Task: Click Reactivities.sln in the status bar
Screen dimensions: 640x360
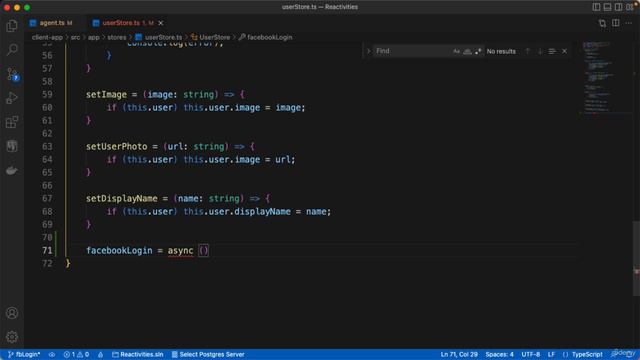Action: 138,354
